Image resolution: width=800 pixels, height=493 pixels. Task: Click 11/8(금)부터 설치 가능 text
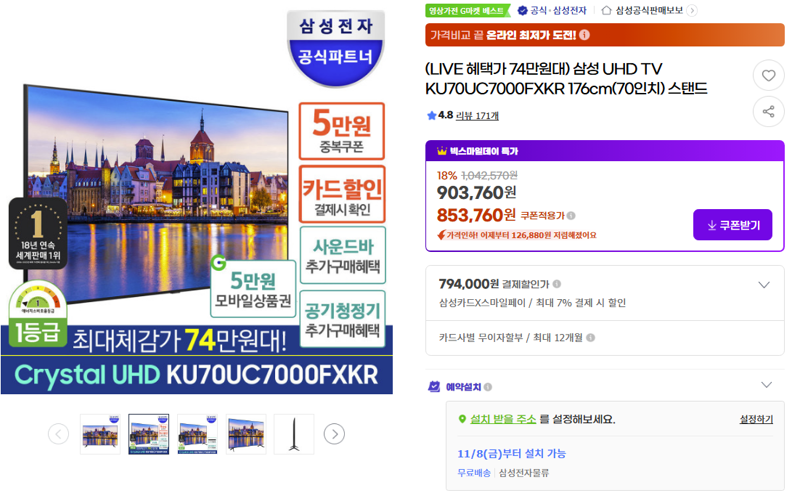(x=511, y=454)
